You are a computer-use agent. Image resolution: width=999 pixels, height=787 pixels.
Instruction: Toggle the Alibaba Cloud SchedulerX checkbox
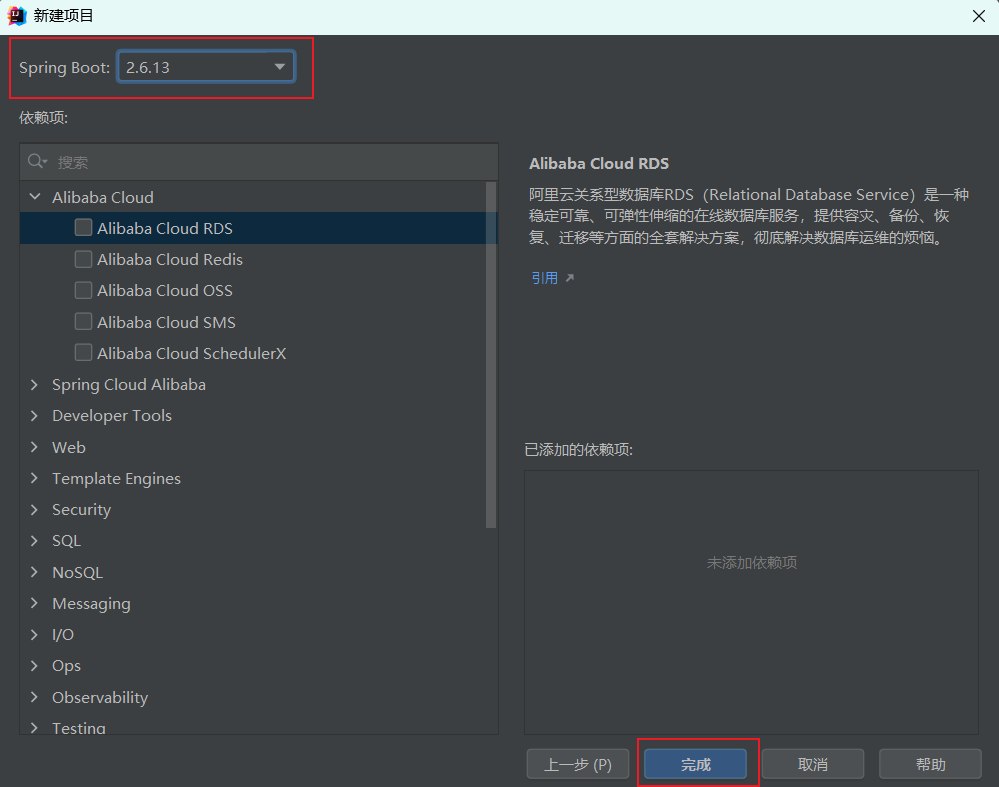coord(83,352)
